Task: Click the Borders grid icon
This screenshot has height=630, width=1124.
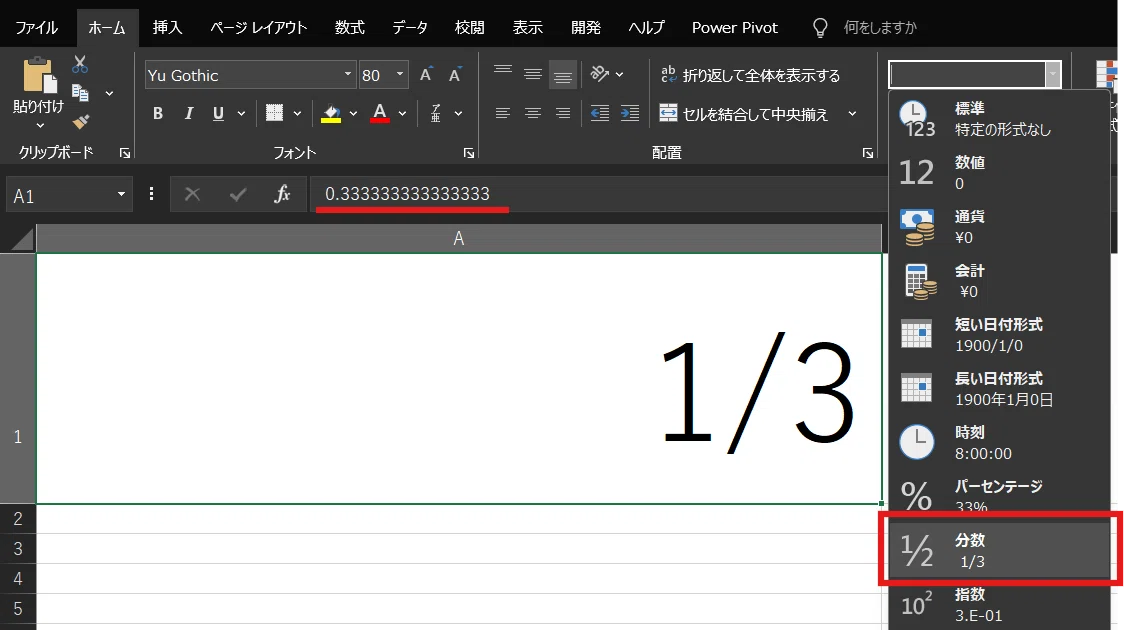Action: 274,113
